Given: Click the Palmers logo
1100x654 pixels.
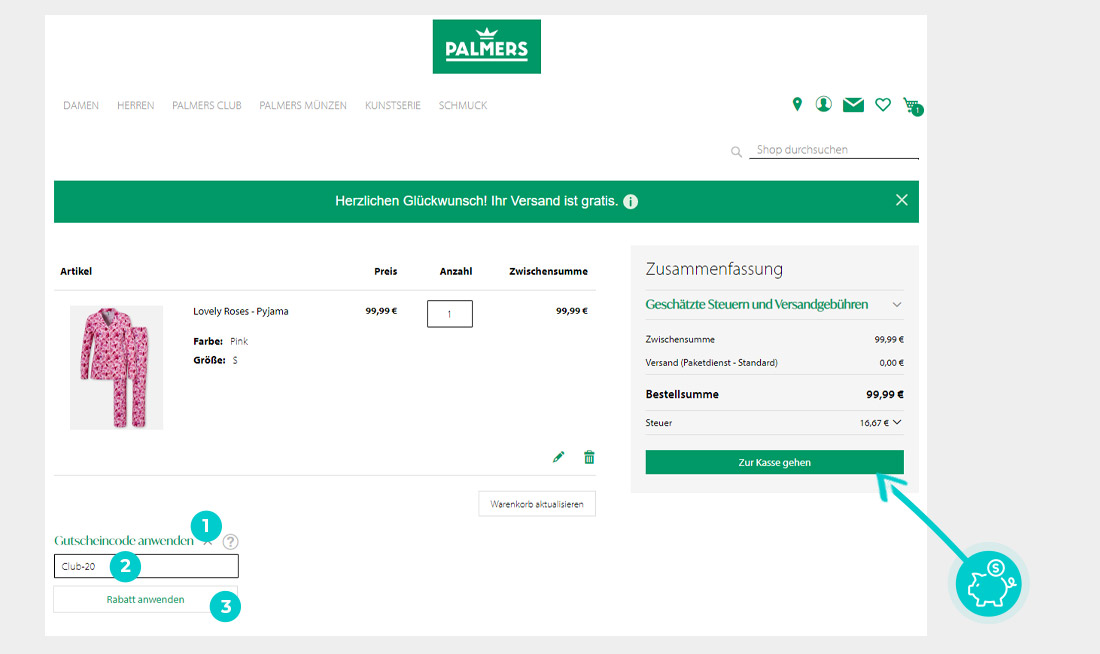Looking at the screenshot, I should 487,46.
